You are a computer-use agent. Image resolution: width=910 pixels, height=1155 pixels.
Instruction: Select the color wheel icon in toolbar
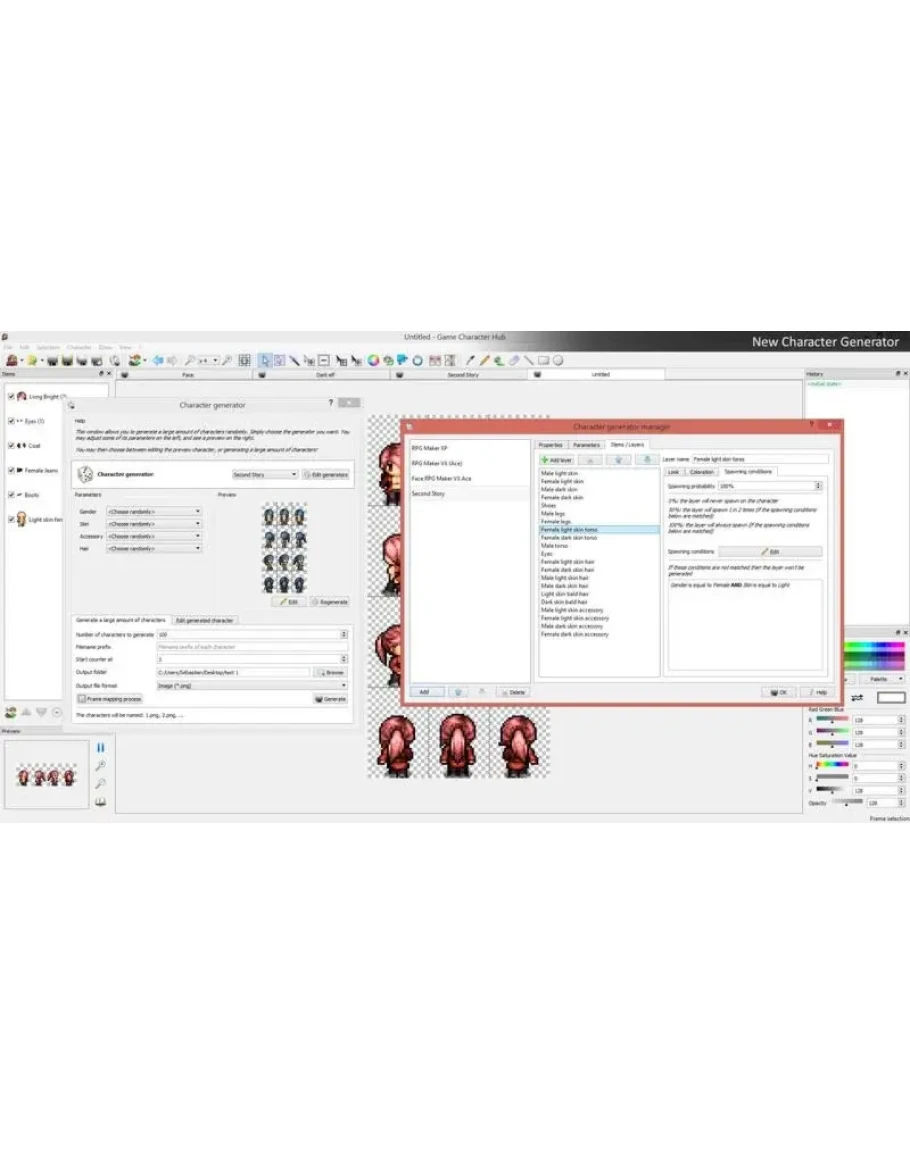(373, 360)
